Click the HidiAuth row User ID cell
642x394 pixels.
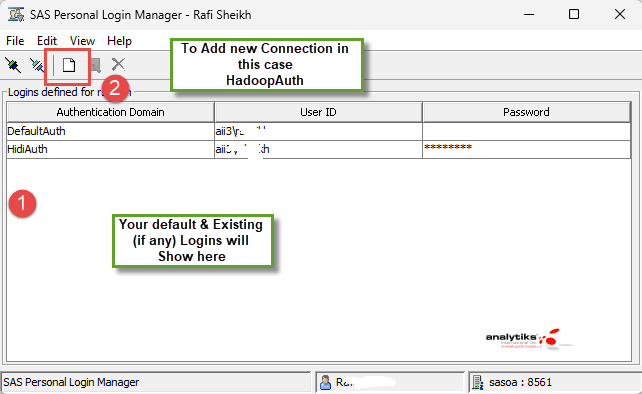pos(318,149)
